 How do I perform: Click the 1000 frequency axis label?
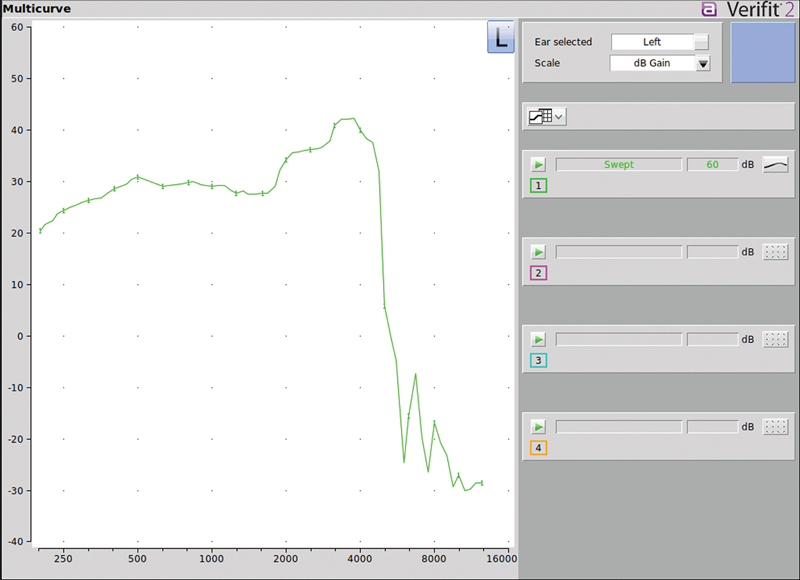pyautogui.click(x=211, y=559)
